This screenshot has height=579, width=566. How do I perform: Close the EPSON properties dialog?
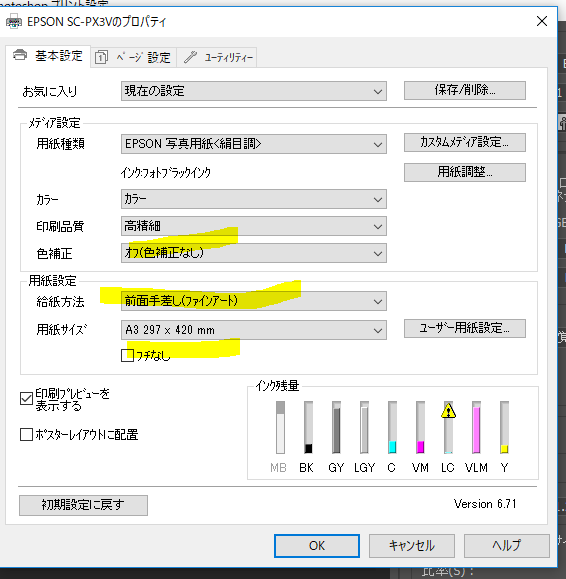point(542,21)
